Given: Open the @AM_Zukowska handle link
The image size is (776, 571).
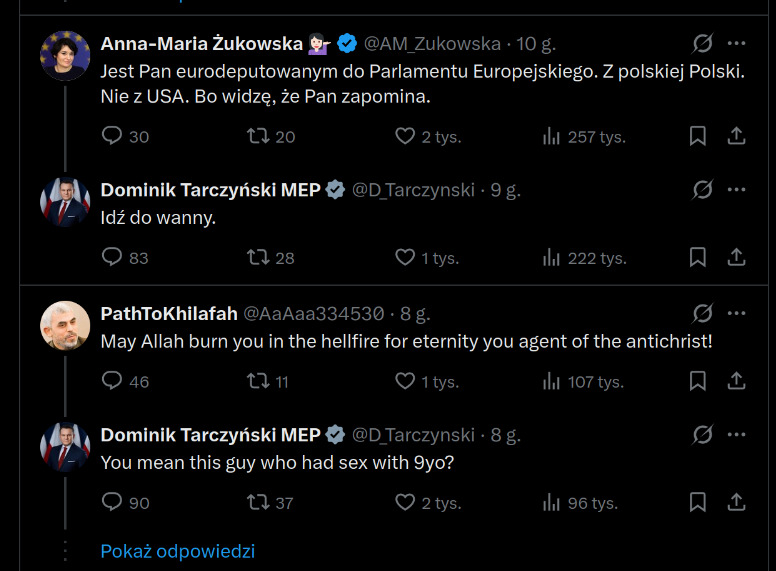Looking at the screenshot, I should coord(432,44).
